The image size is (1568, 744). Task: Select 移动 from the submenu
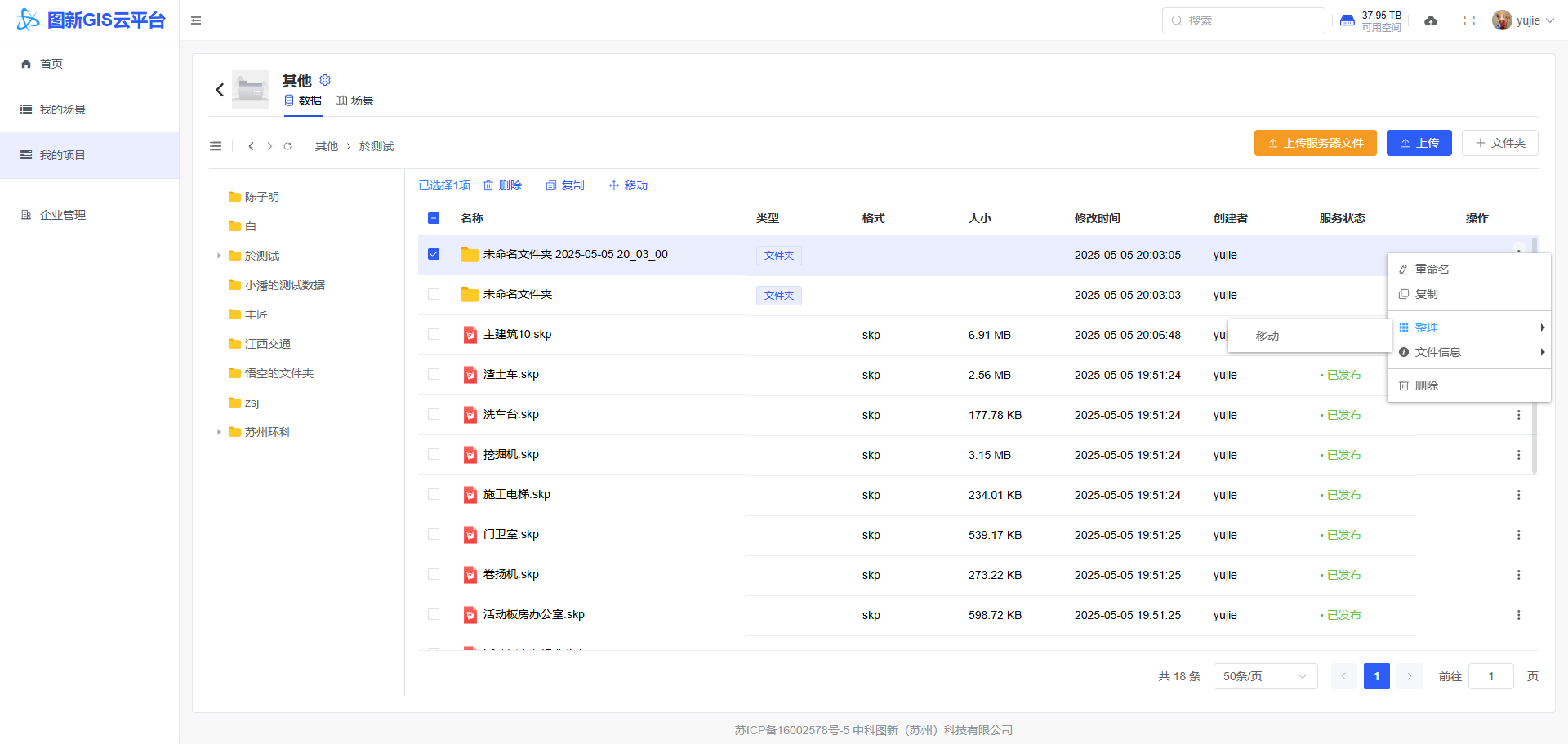[x=1310, y=336]
